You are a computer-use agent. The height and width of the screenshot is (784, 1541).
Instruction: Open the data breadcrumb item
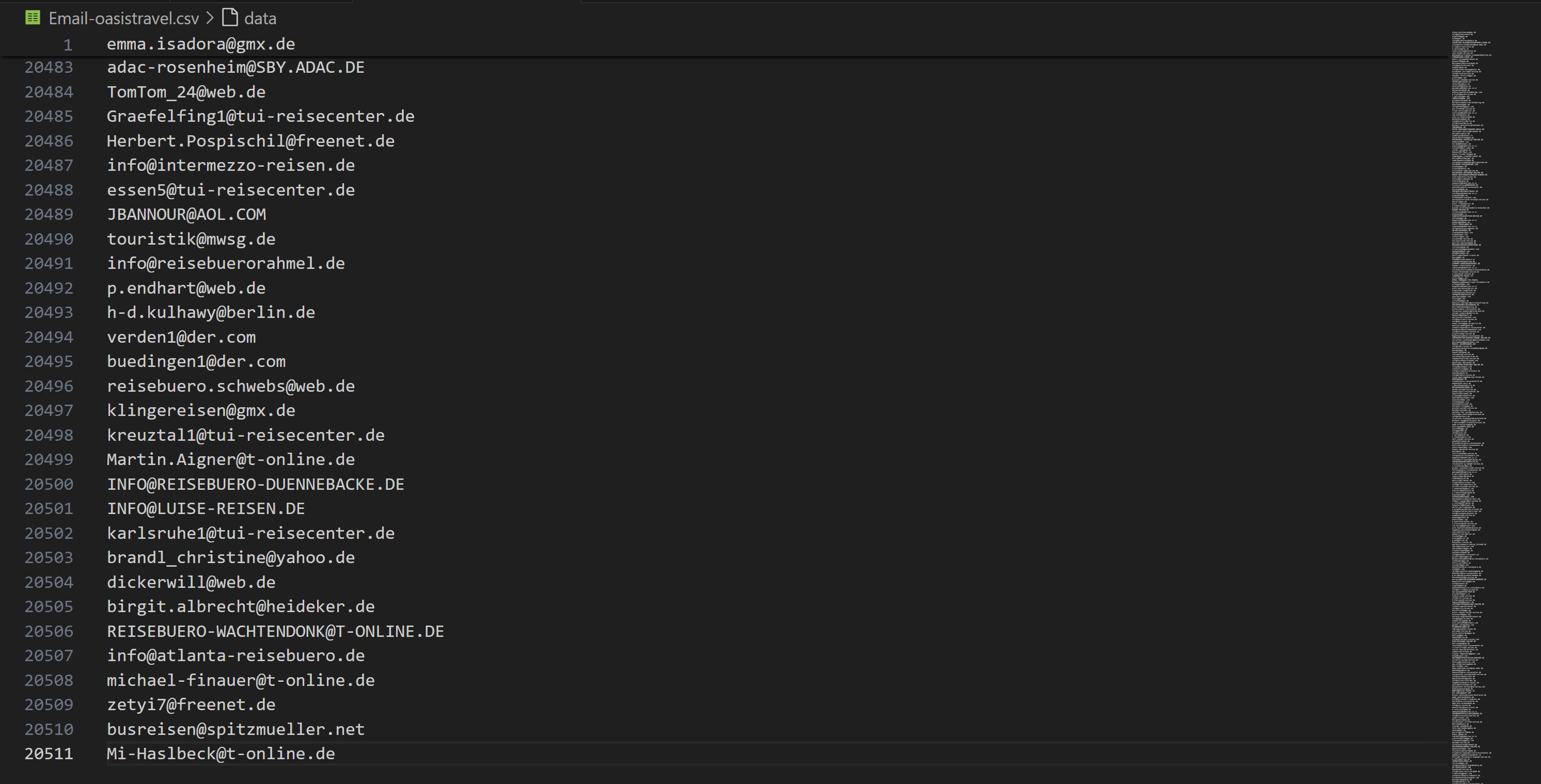point(260,19)
